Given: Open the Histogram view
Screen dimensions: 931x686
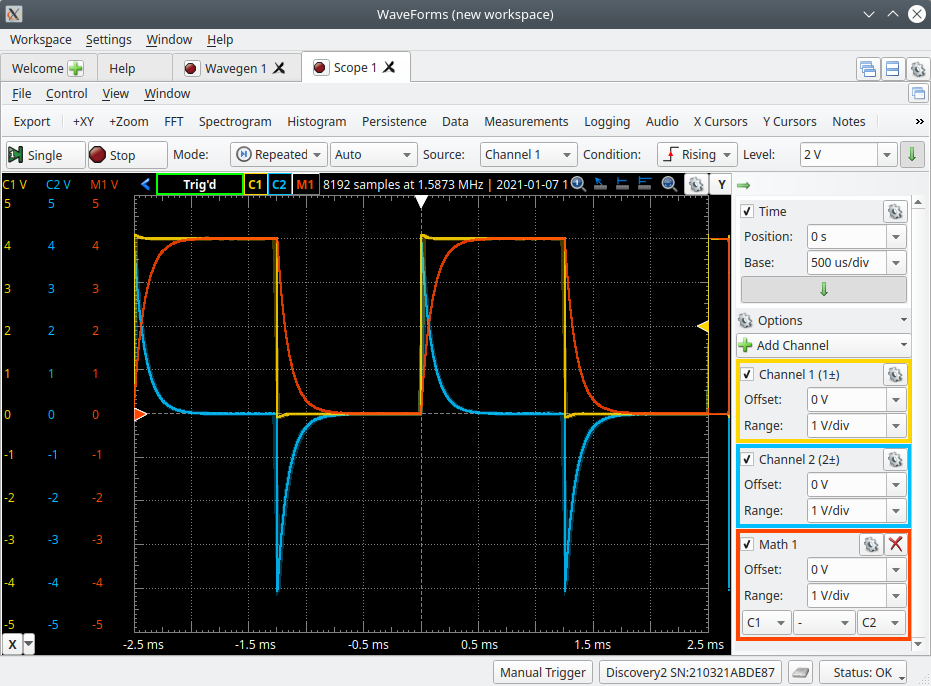Looking at the screenshot, I should [316, 121].
